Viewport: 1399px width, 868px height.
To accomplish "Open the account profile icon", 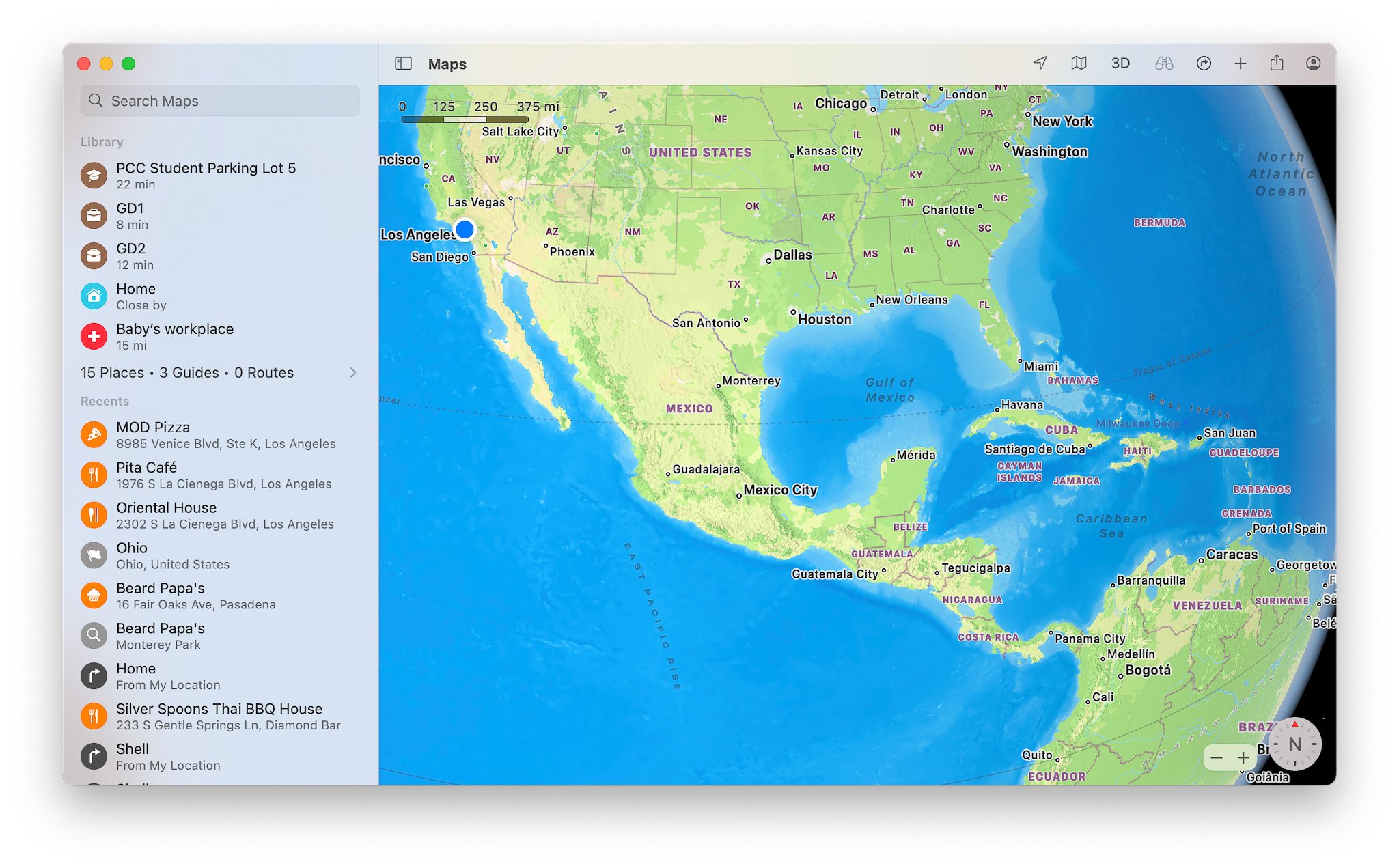I will tap(1313, 64).
